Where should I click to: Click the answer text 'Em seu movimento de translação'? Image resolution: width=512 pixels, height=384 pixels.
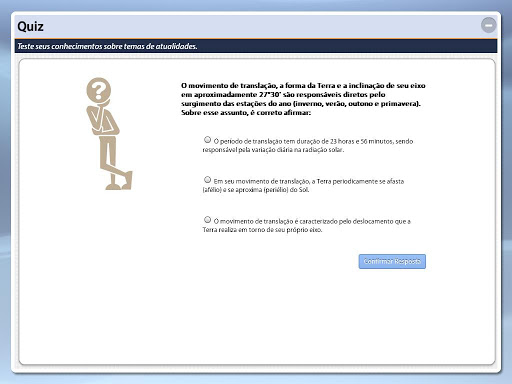coord(261,181)
